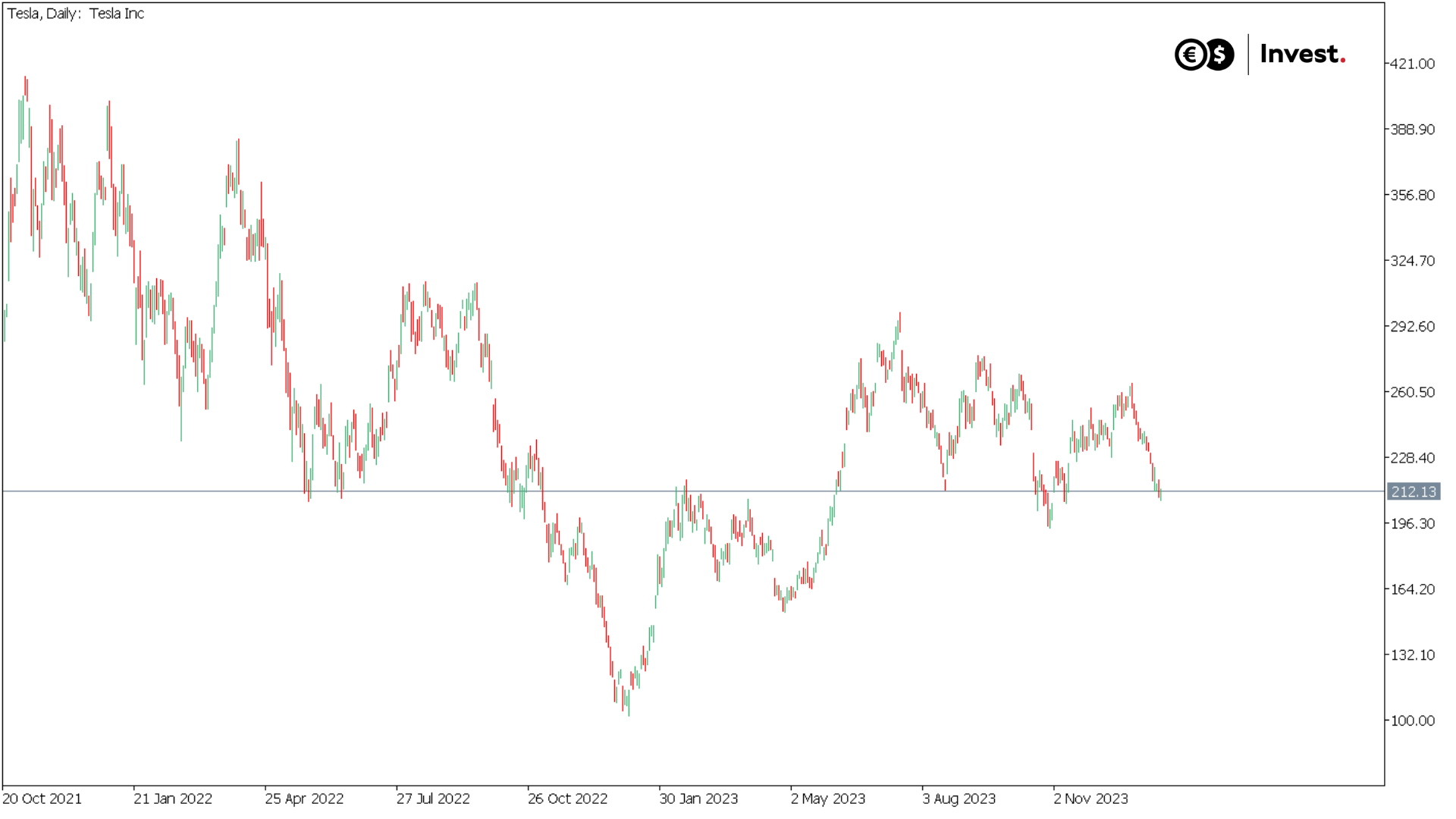Click the 100.00 price axis label
Image resolution: width=1456 pixels, height=819 pixels.
[x=1412, y=720]
